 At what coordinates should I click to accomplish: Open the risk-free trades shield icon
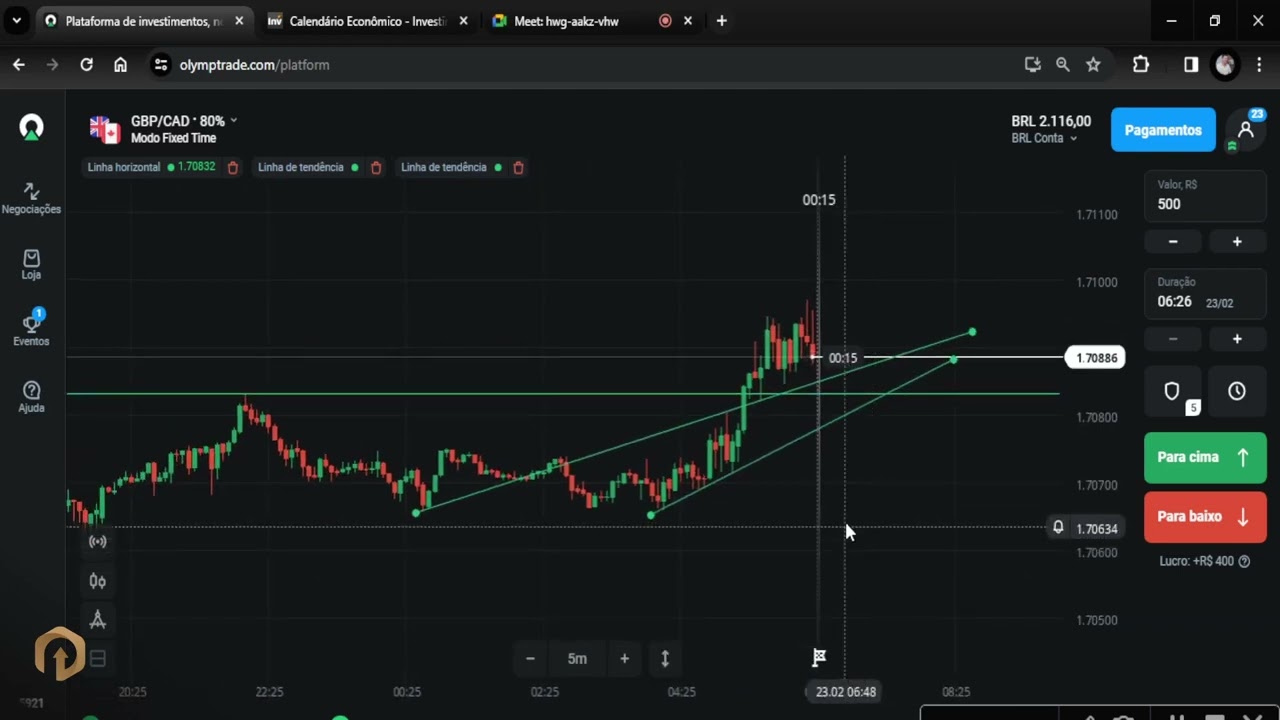tap(1172, 392)
